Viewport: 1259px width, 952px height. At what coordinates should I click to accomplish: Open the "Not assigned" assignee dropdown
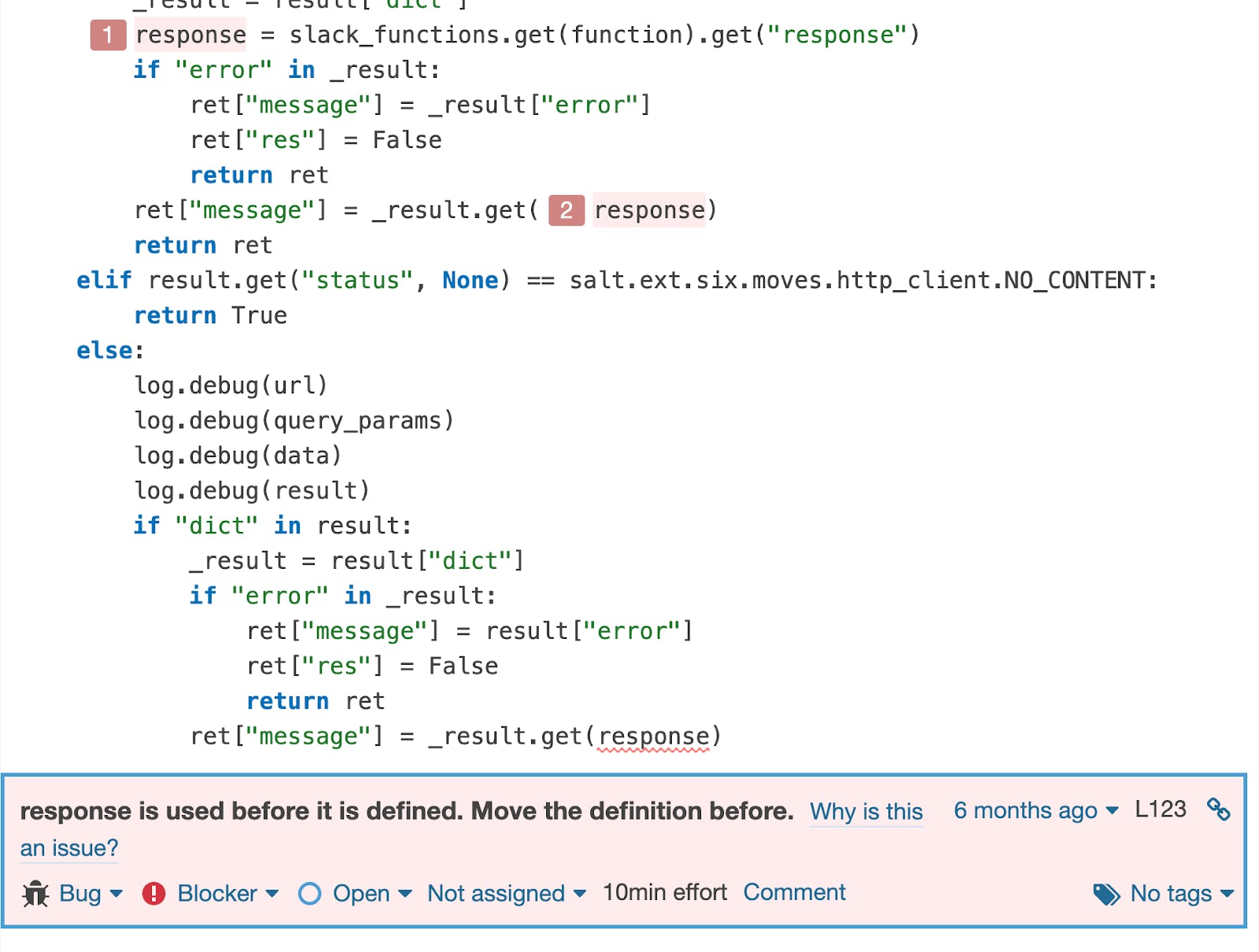[x=504, y=893]
